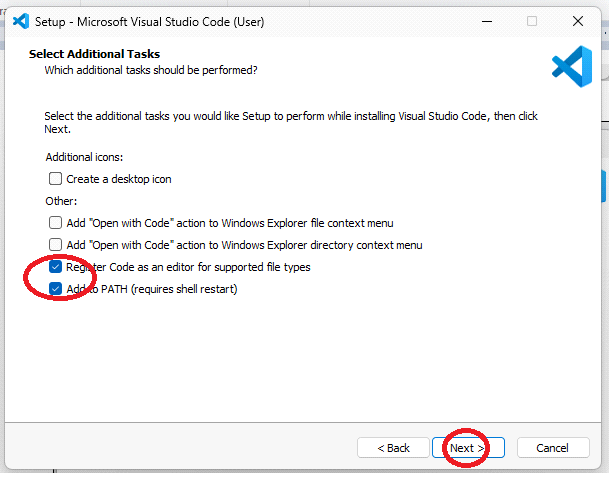609x482 pixels.
Task: Enable the Create a desktop icon checkbox
Action: [56, 179]
